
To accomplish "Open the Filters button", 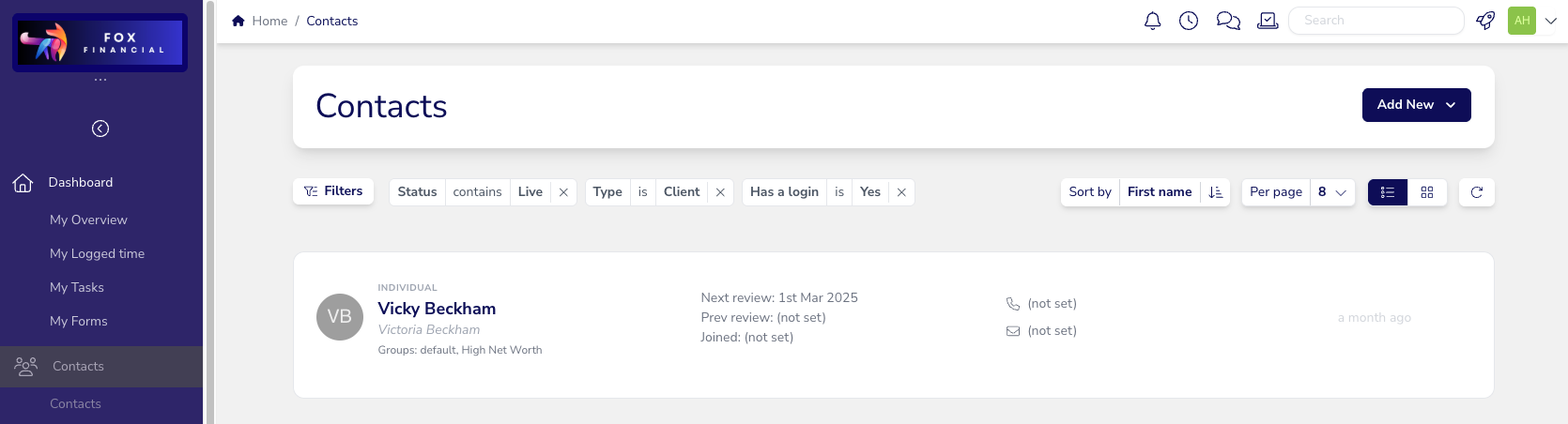I will coord(333,191).
